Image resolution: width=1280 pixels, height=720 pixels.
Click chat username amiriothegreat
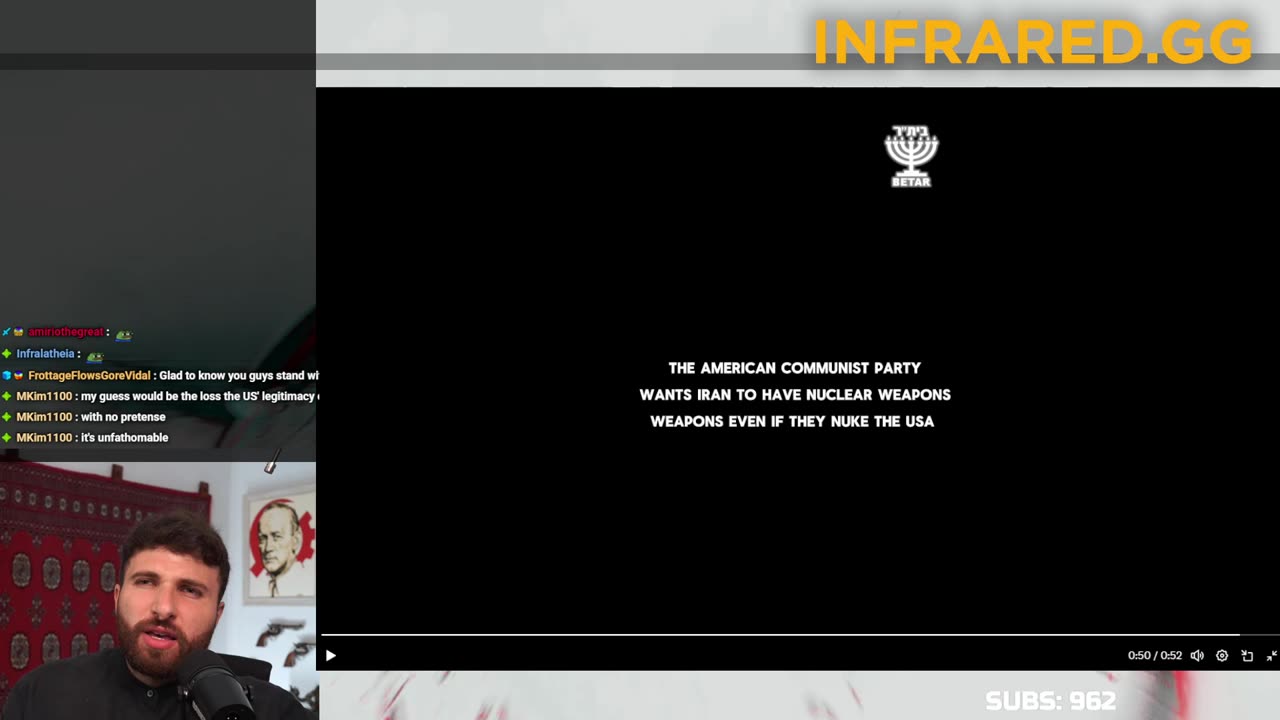(x=66, y=332)
